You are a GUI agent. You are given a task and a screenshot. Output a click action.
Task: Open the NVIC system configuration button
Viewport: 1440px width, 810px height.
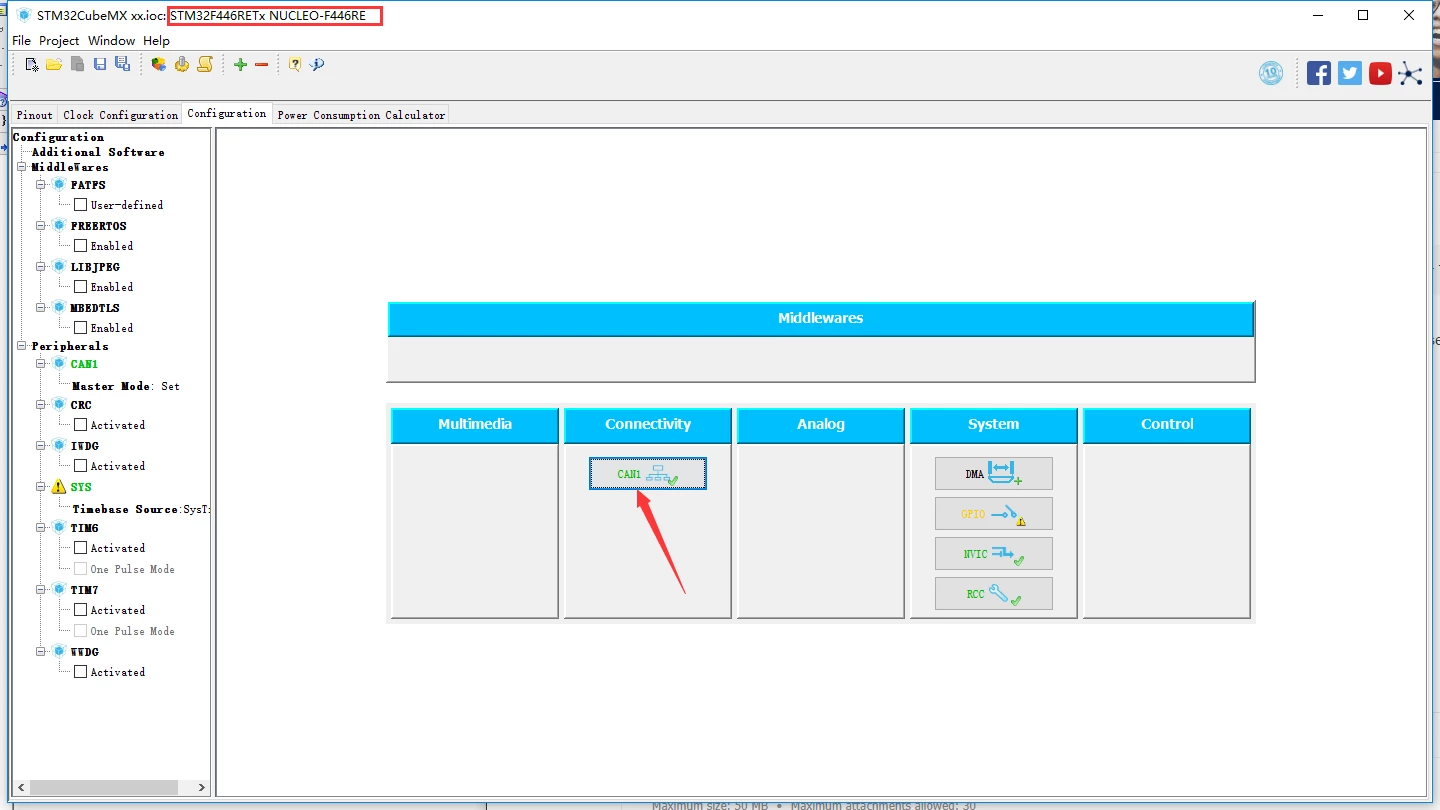994,554
